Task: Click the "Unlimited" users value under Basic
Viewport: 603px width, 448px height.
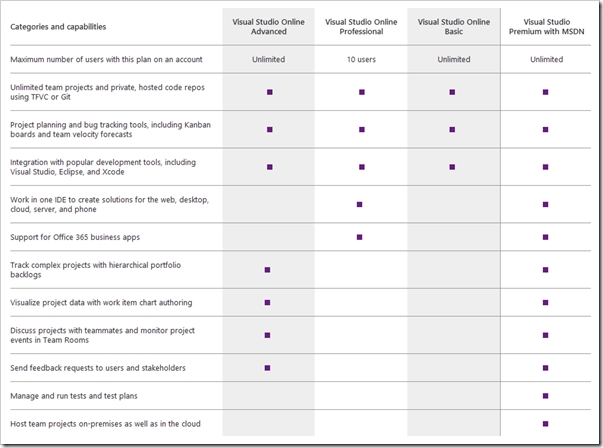Action: 452,59
